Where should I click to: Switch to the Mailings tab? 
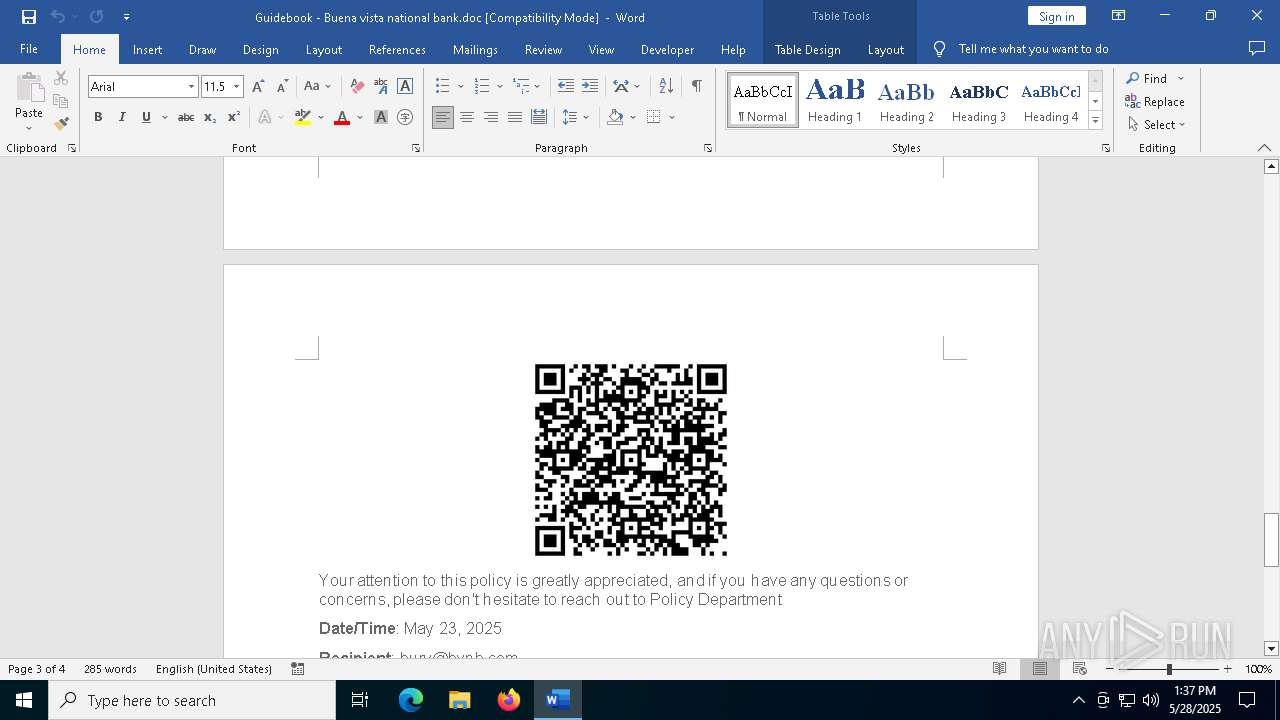[475, 49]
